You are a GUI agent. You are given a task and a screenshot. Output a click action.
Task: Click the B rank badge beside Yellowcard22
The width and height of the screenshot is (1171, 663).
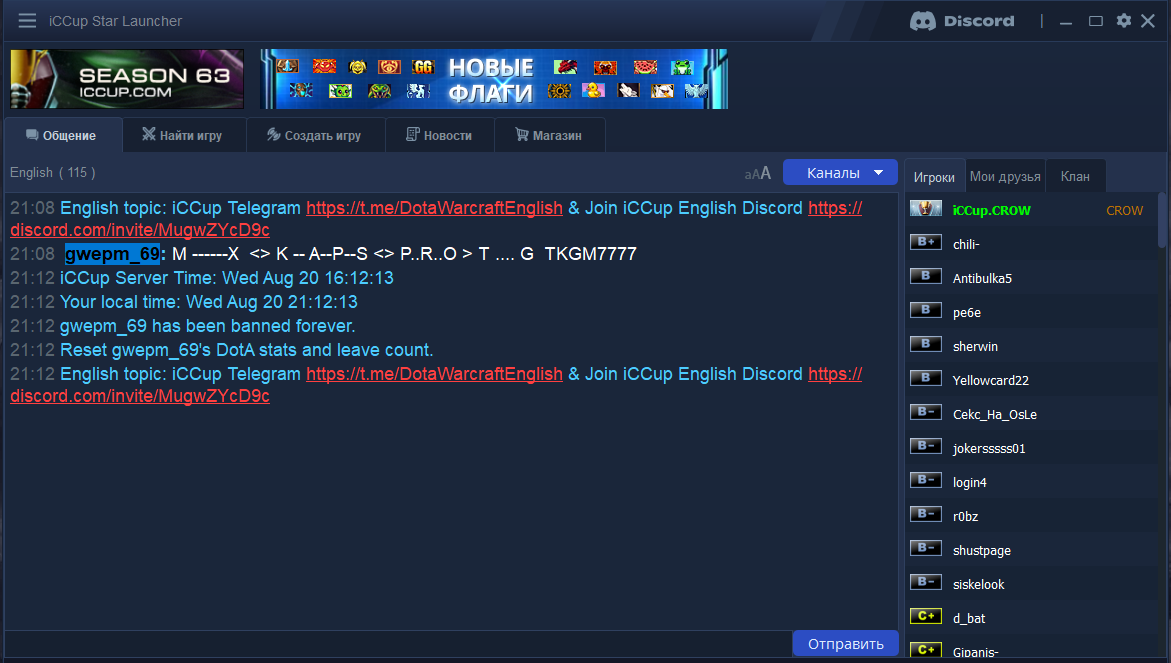coord(925,378)
